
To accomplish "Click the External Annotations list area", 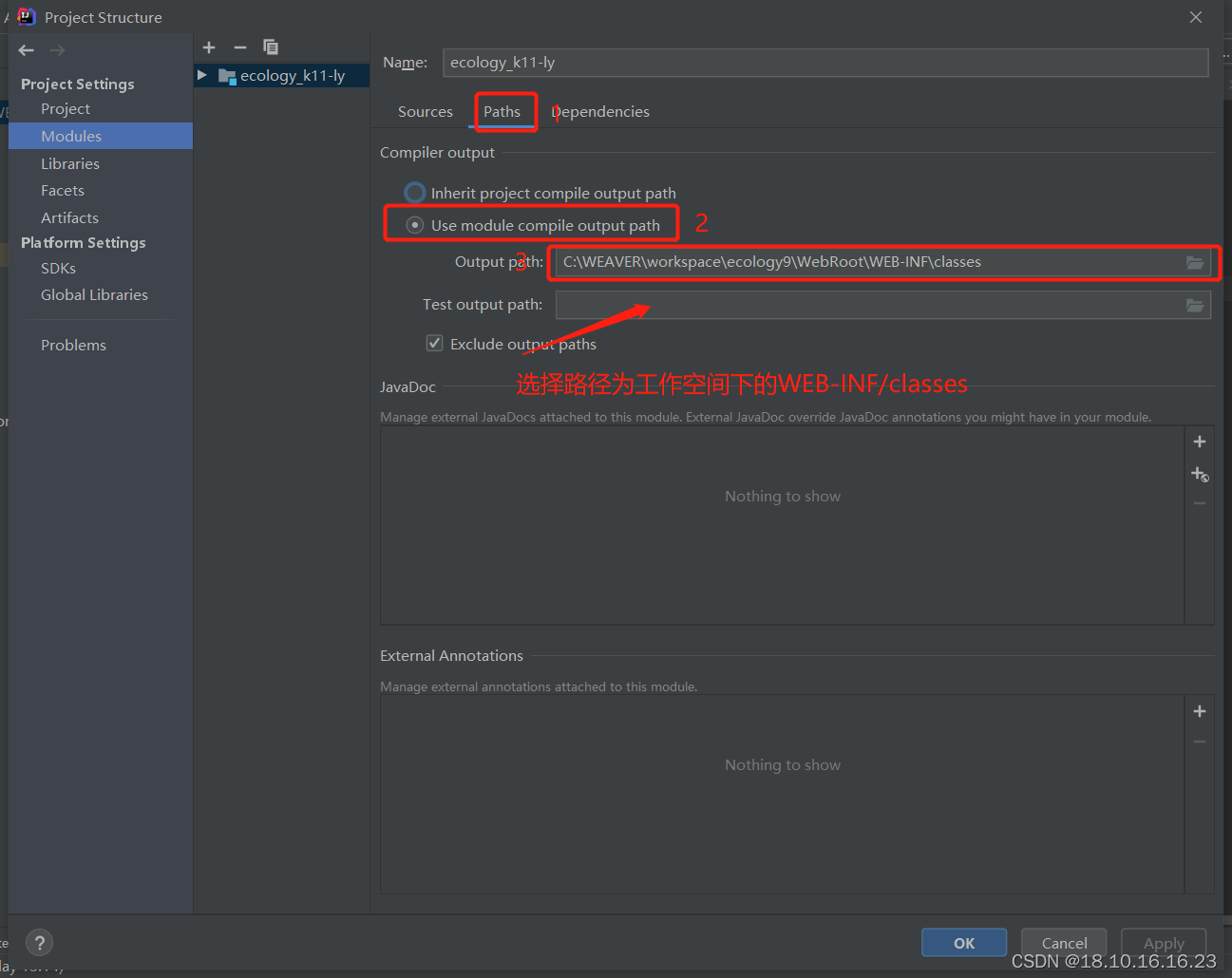I will (782, 794).
